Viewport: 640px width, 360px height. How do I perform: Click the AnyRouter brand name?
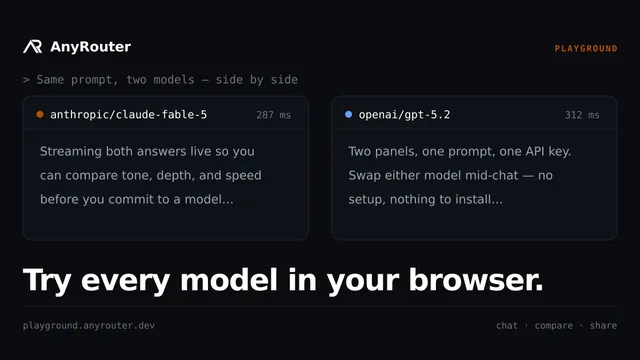click(x=91, y=47)
